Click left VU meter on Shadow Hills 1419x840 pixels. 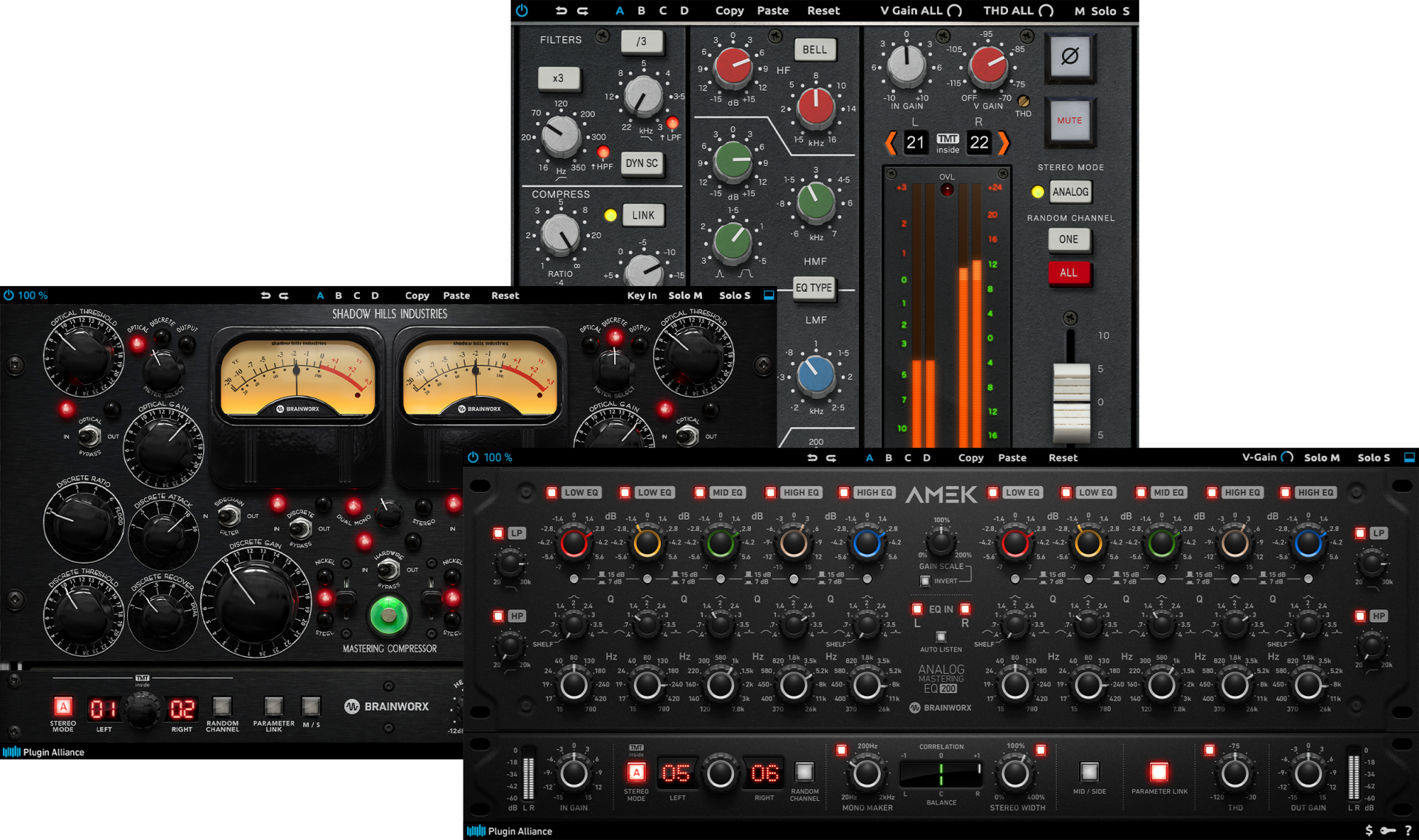pos(299,377)
